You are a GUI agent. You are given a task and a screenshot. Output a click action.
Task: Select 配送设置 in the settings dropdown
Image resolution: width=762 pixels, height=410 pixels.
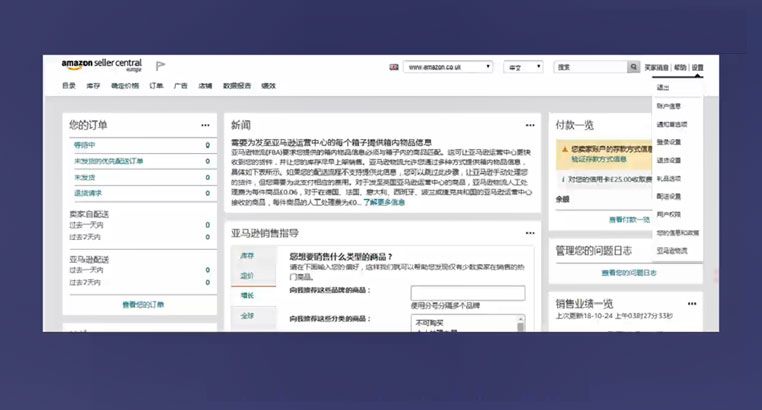pyautogui.click(x=669, y=196)
